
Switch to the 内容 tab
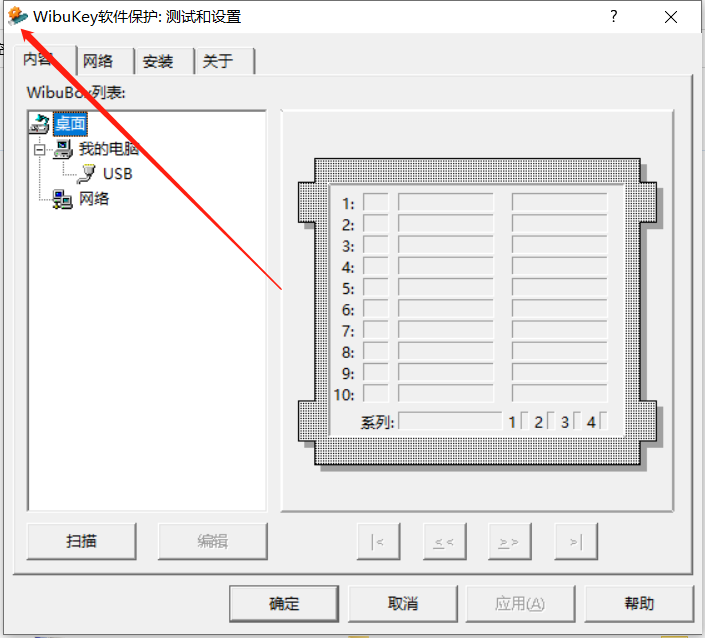coord(45,59)
